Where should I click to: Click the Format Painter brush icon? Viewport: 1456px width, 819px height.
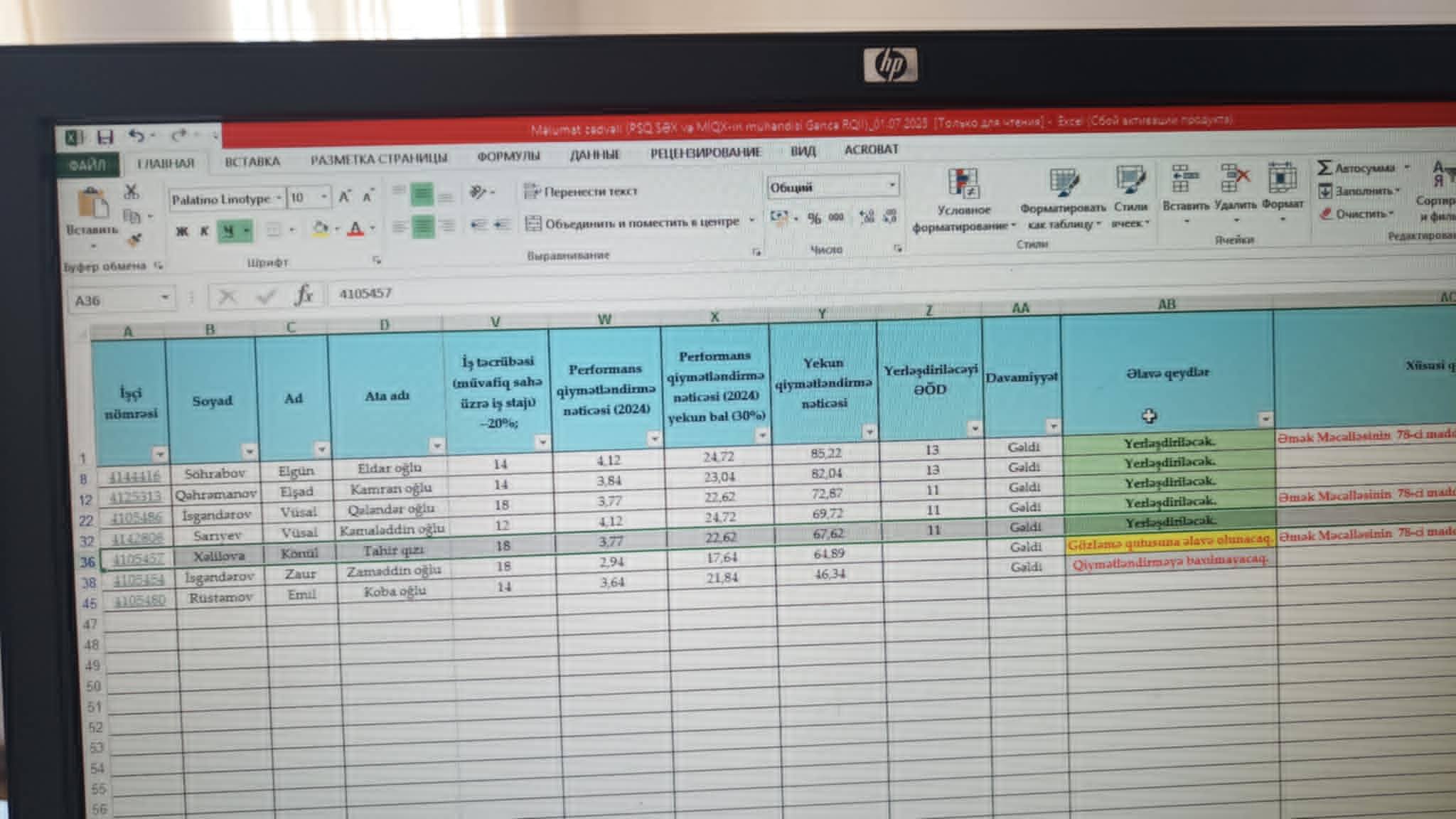134,240
